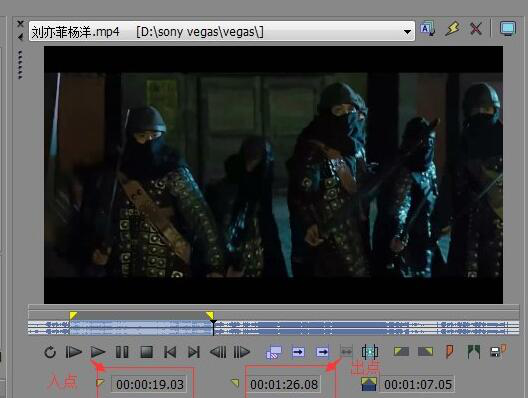
Task: Click the selection length icon
Action: (x=369, y=384)
